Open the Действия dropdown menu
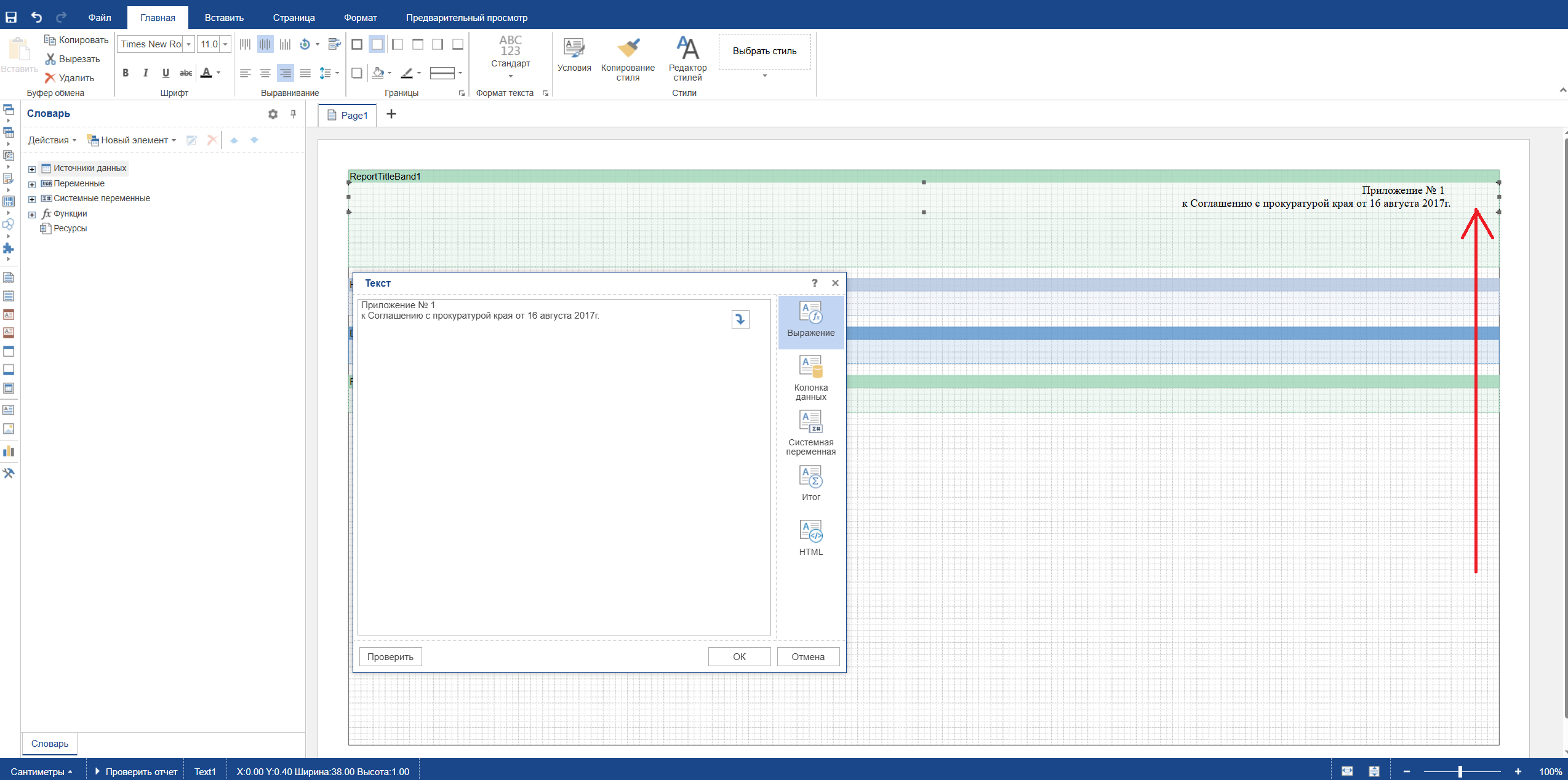 (x=52, y=140)
